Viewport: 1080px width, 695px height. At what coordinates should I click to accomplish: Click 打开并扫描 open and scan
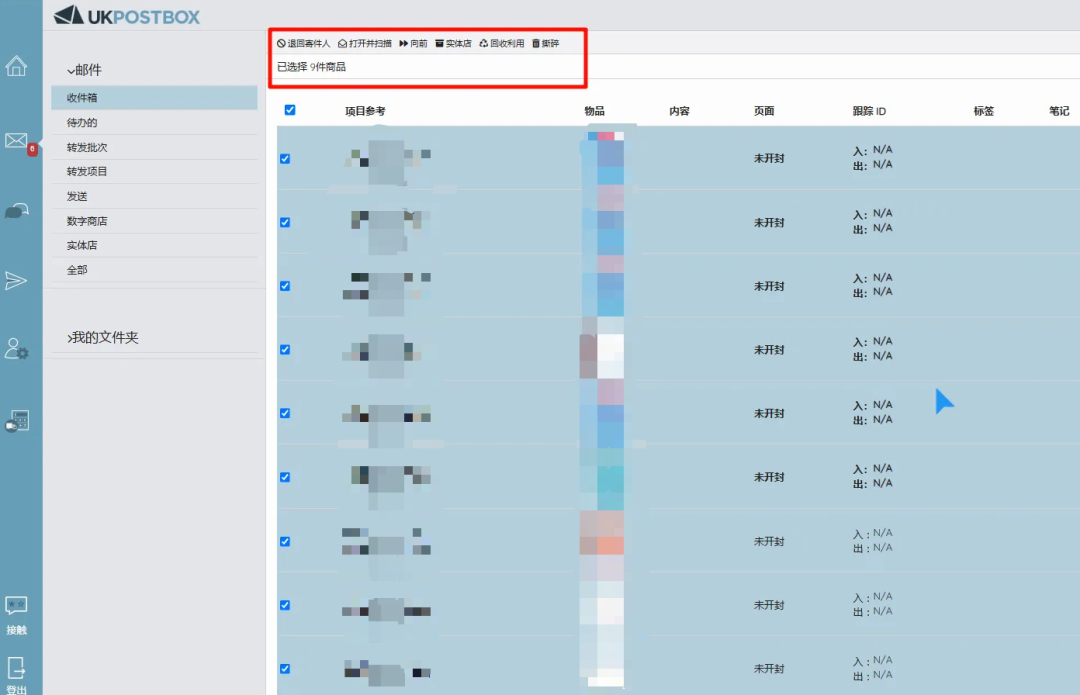[365, 44]
